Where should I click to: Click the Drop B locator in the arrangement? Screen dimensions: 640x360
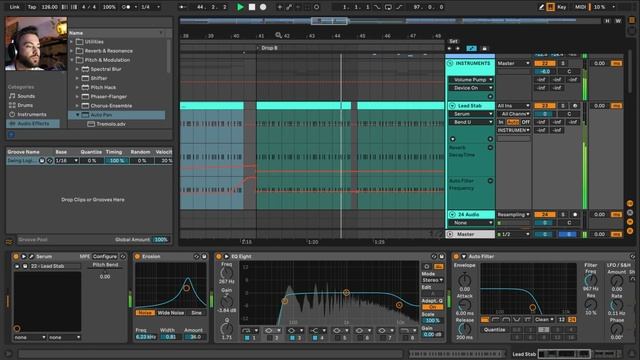point(269,48)
